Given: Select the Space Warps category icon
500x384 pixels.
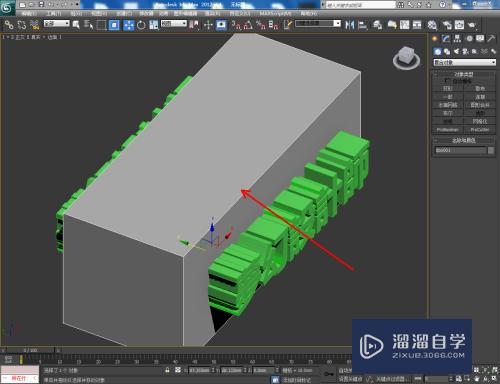Looking at the screenshot, I should click(x=484, y=51).
